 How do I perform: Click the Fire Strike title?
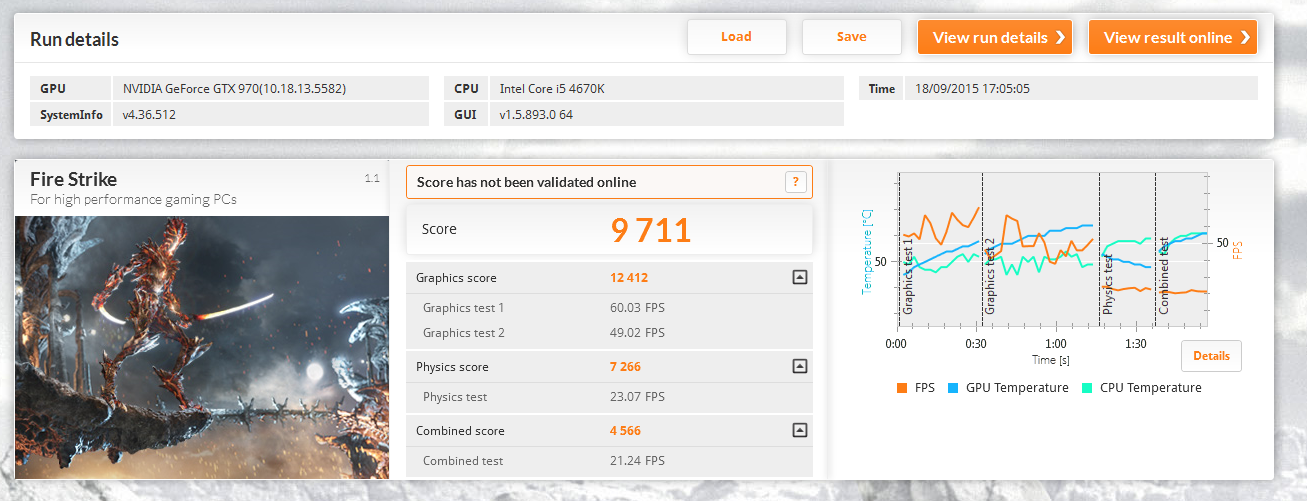tap(73, 179)
